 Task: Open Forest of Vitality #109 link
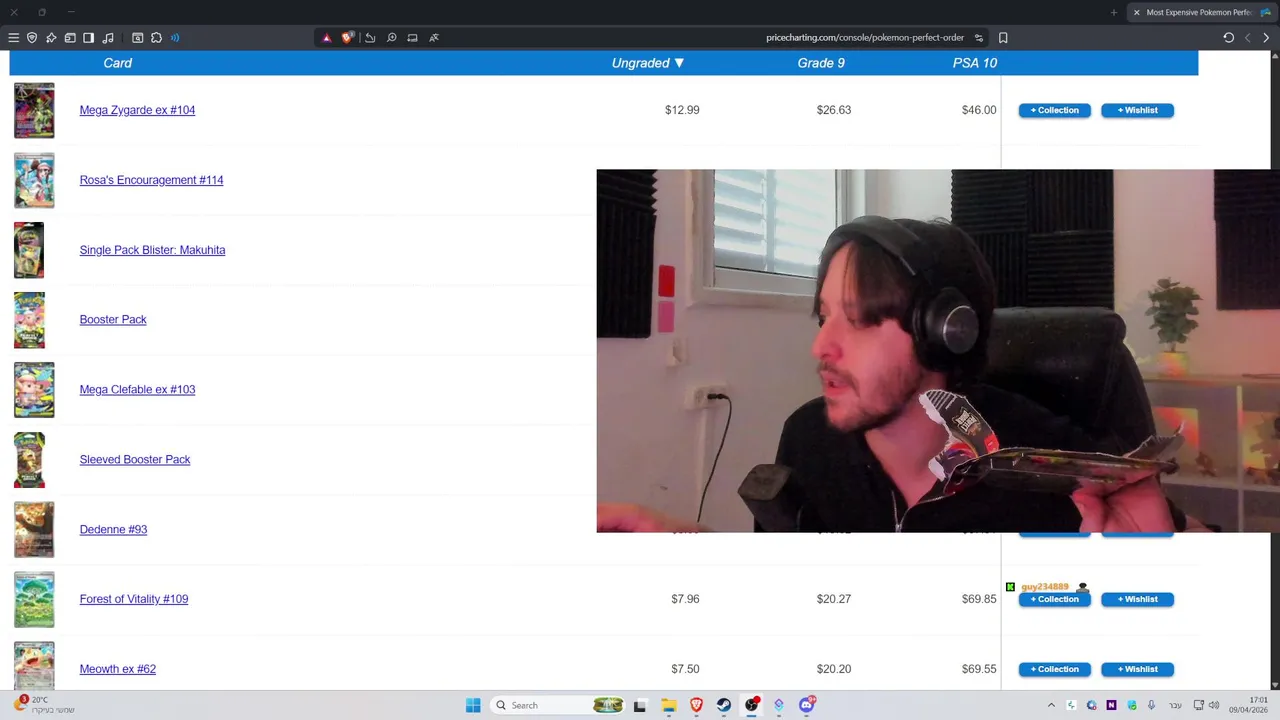pyautogui.click(x=134, y=599)
